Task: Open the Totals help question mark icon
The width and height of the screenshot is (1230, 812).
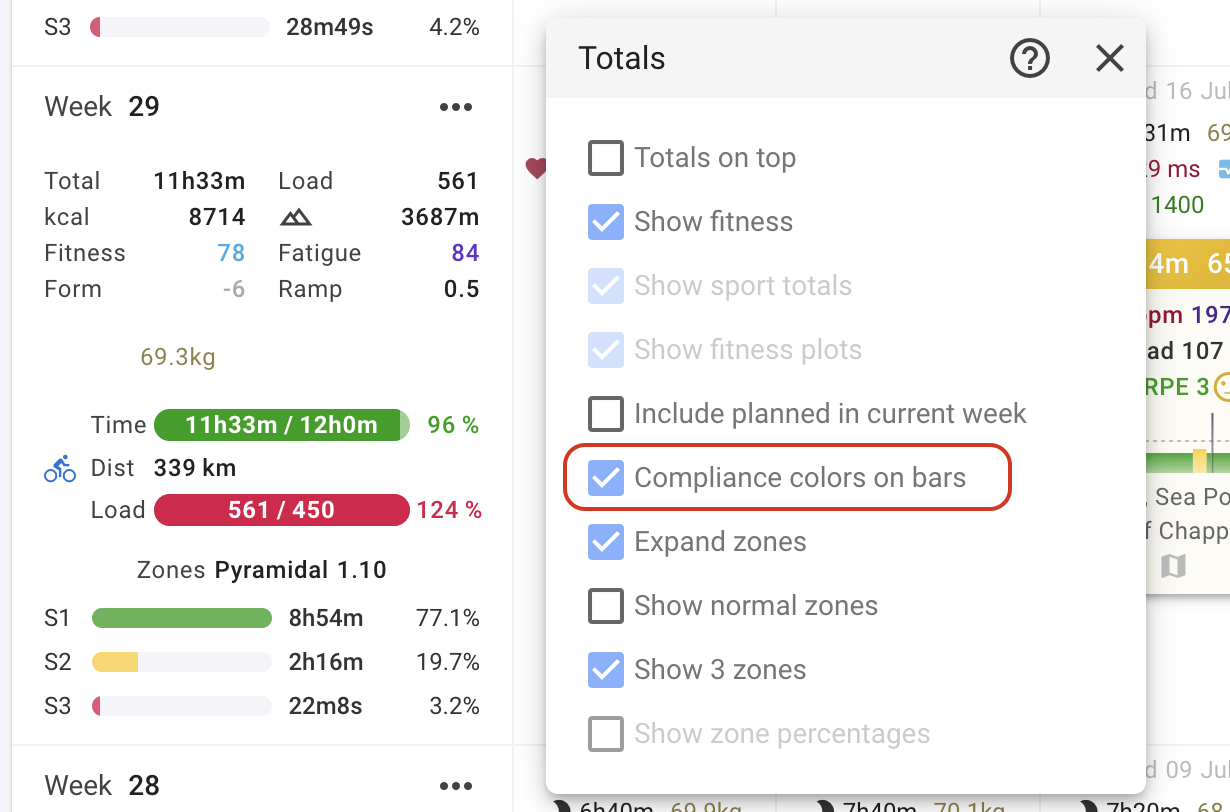Action: [x=1029, y=59]
